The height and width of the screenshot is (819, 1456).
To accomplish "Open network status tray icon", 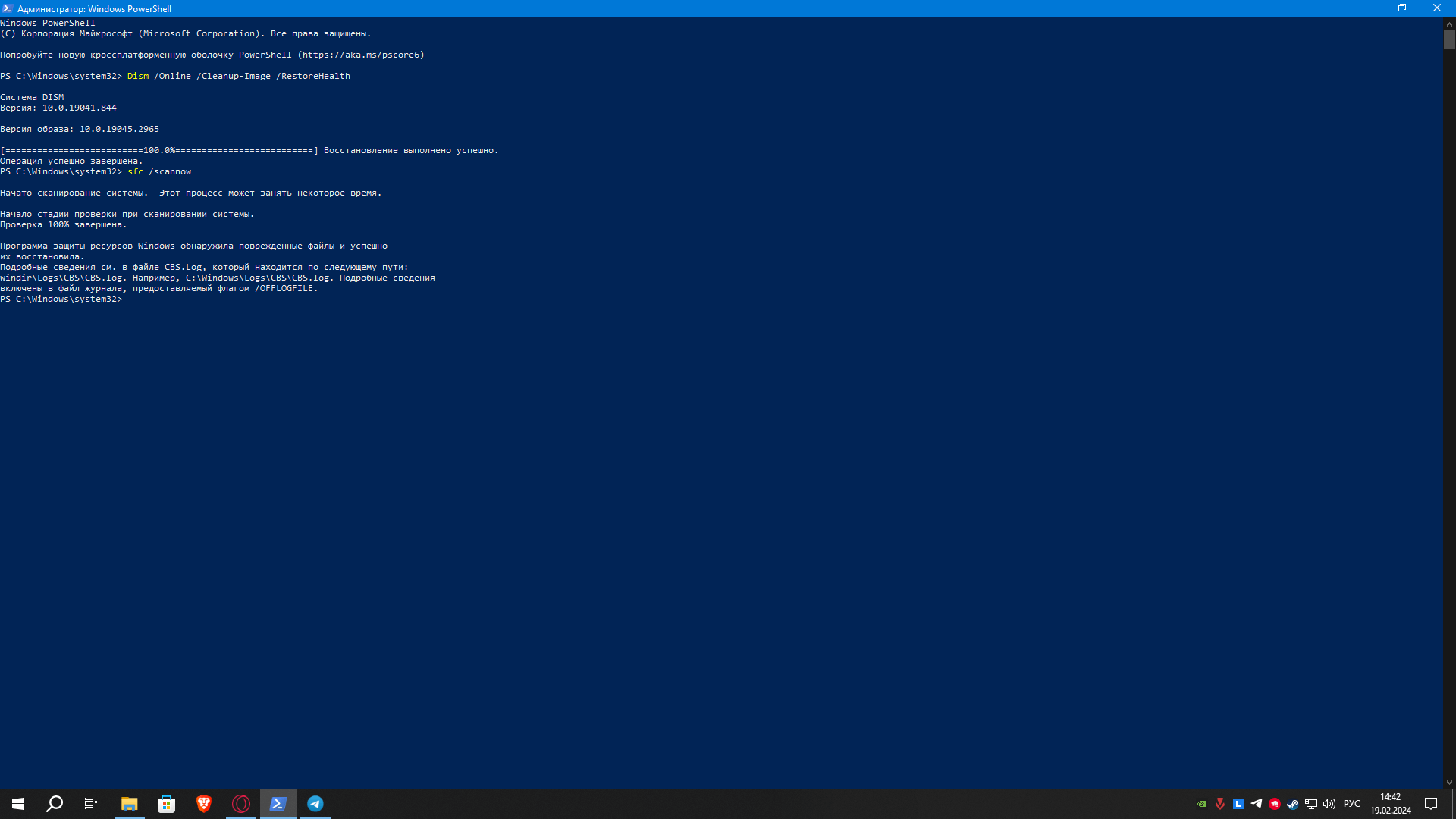I will click(1311, 804).
